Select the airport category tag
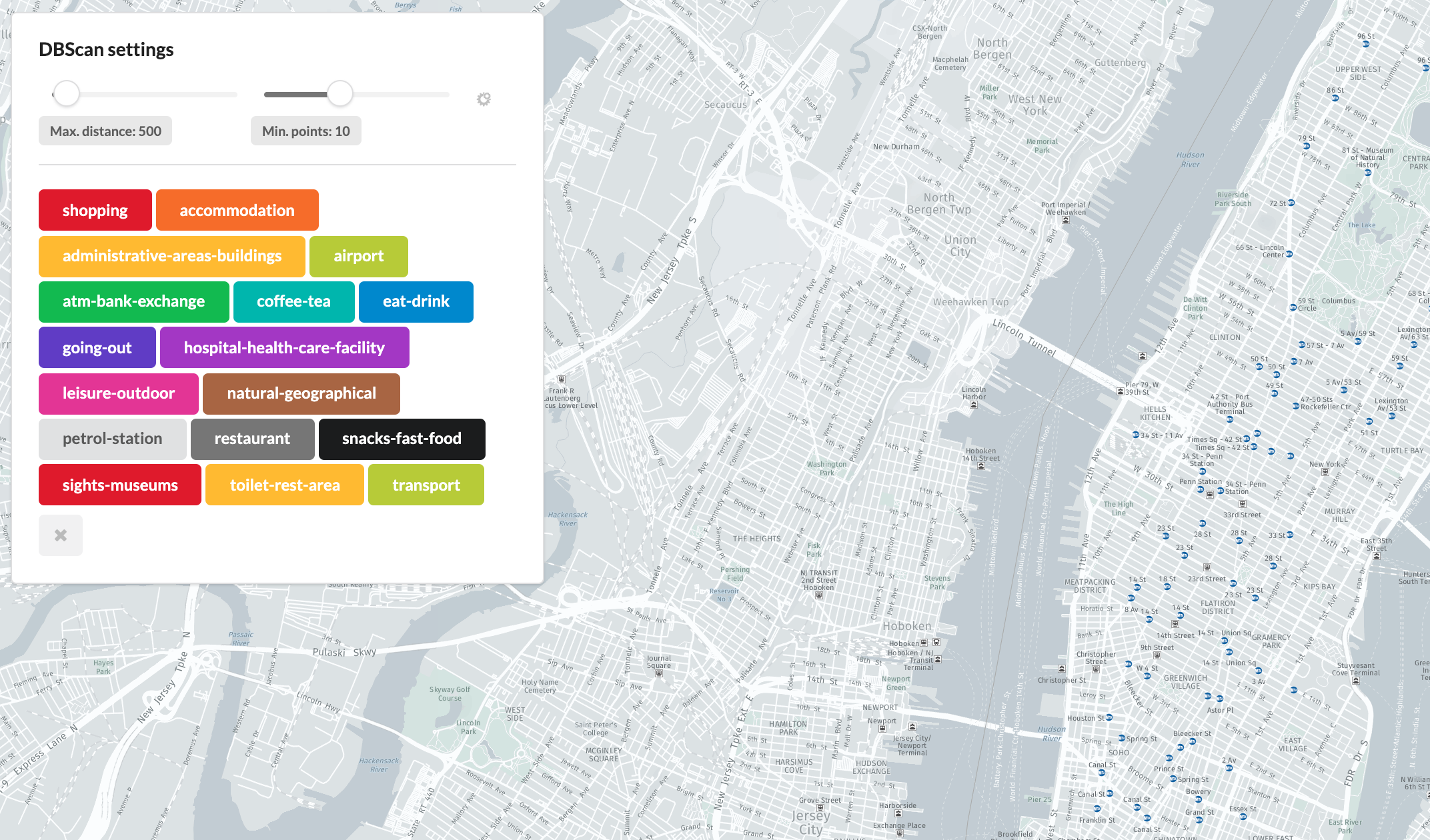Image resolution: width=1430 pixels, height=840 pixels. click(358, 256)
